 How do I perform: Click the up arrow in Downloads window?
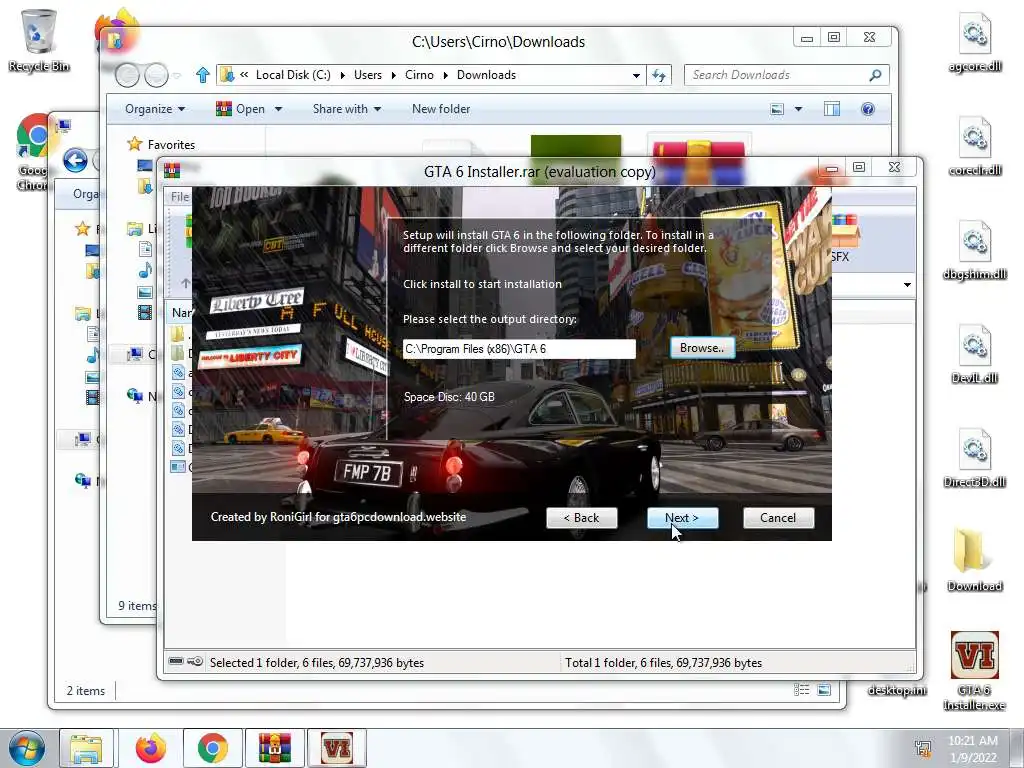[x=202, y=75]
